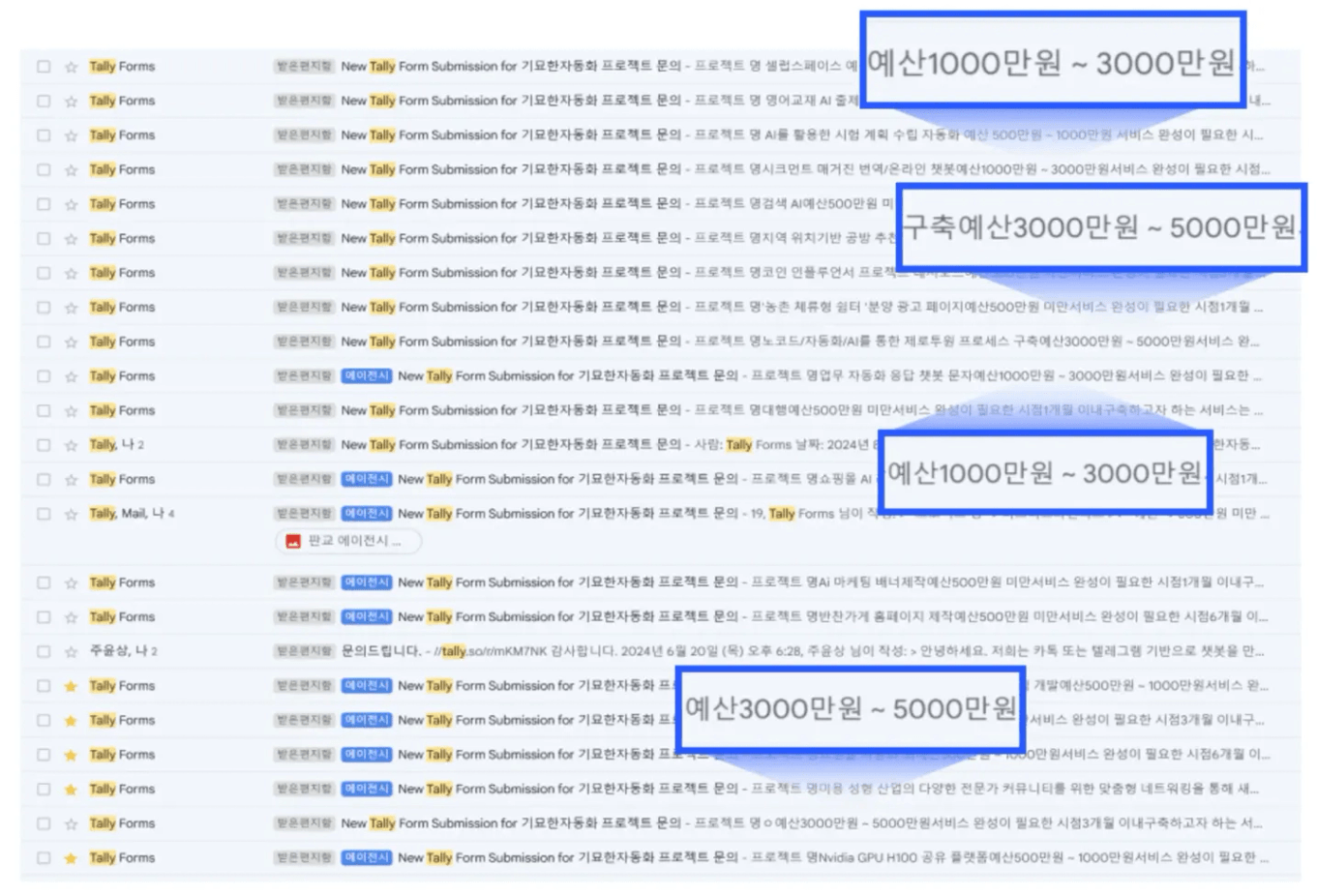Click 에이전시 label on 반찬가게 email
The width and height of the screenshot is (1317, 896).
point(366,616)
